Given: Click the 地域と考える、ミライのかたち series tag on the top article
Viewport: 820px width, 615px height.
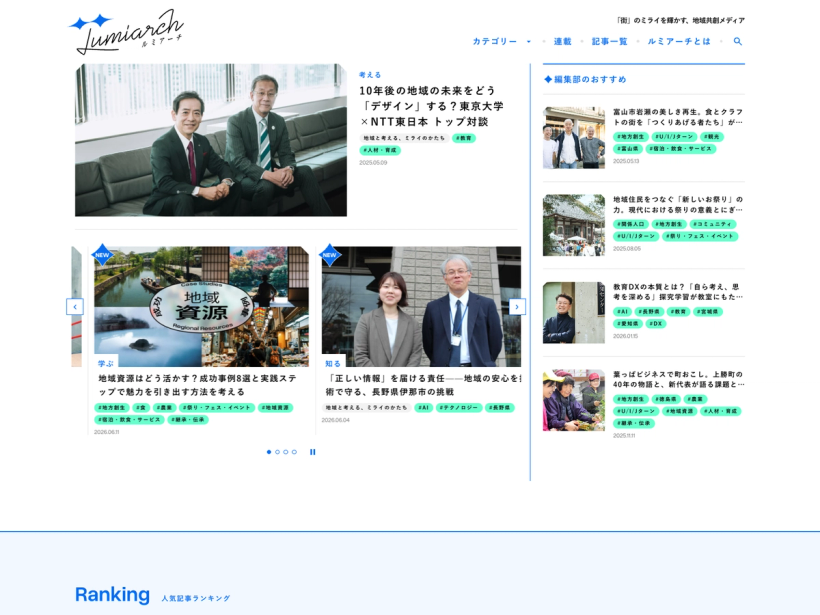Looking at the screenshot, I should coord(404,138).
